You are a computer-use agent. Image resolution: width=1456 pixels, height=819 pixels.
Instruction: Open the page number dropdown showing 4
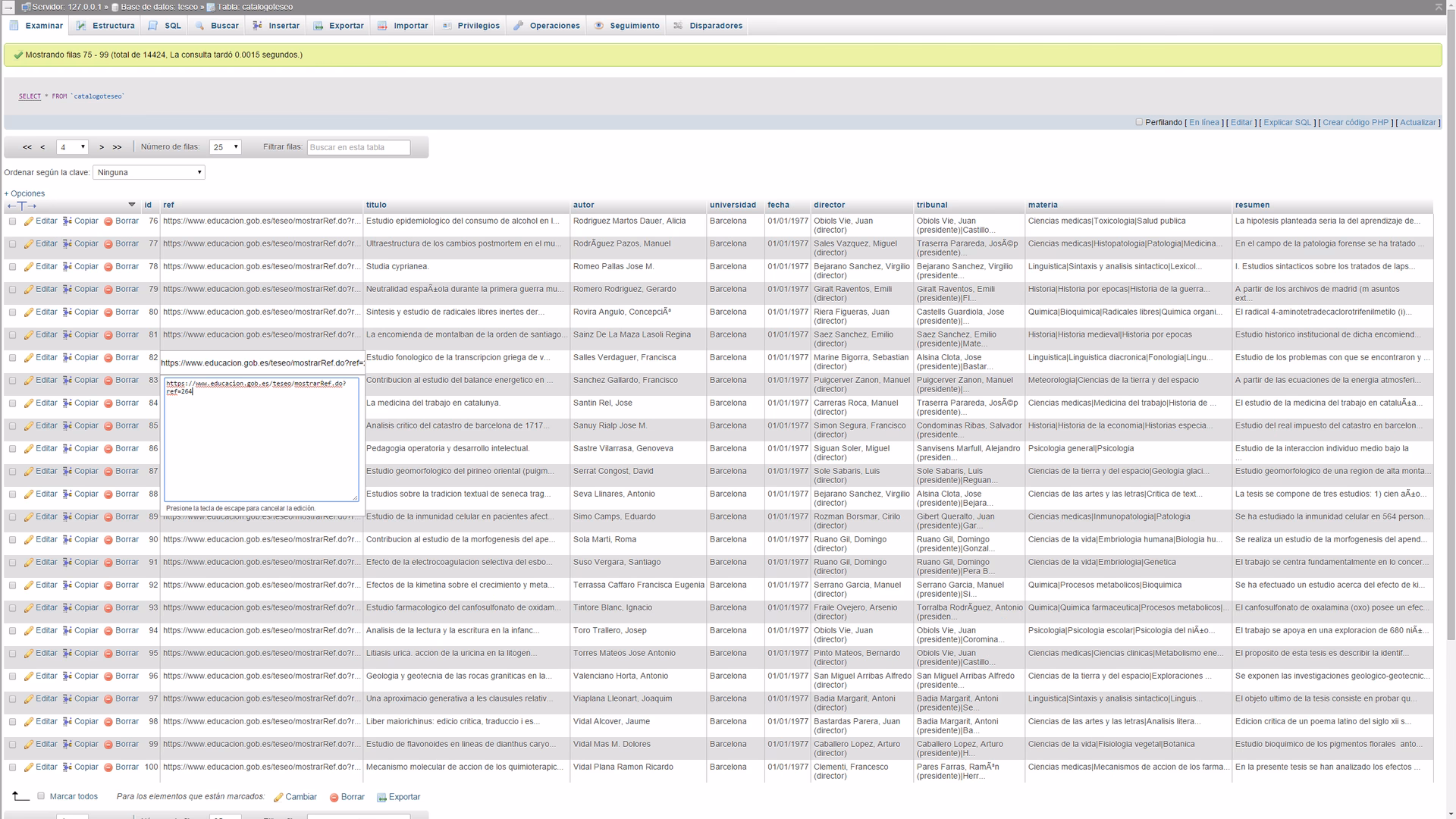coord(72,147)
